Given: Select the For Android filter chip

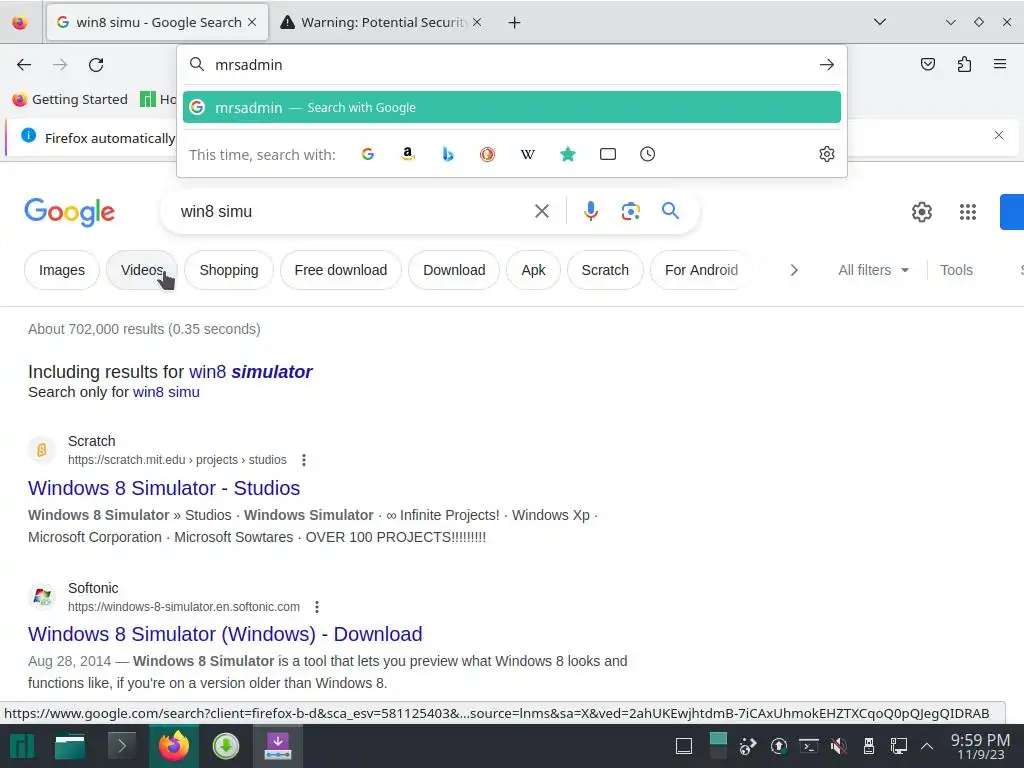Looking at the screenshot, I should tap(701, 270).
